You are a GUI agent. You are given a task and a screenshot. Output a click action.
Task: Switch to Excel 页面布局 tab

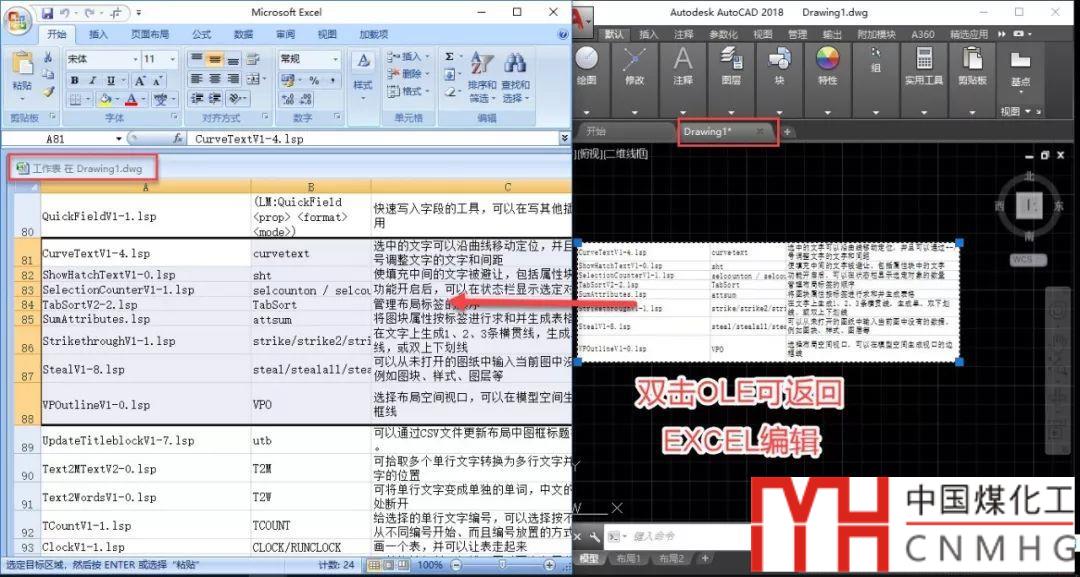click(150, 34)
